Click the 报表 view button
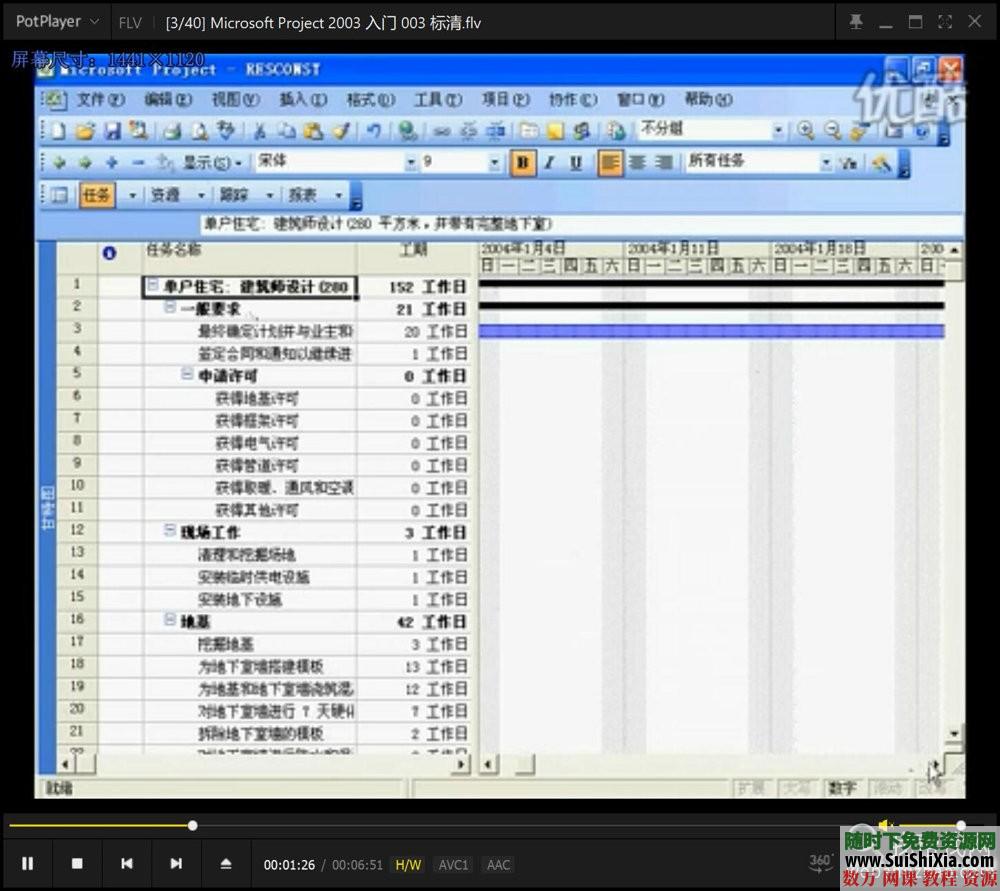 [x=306, y=194]
